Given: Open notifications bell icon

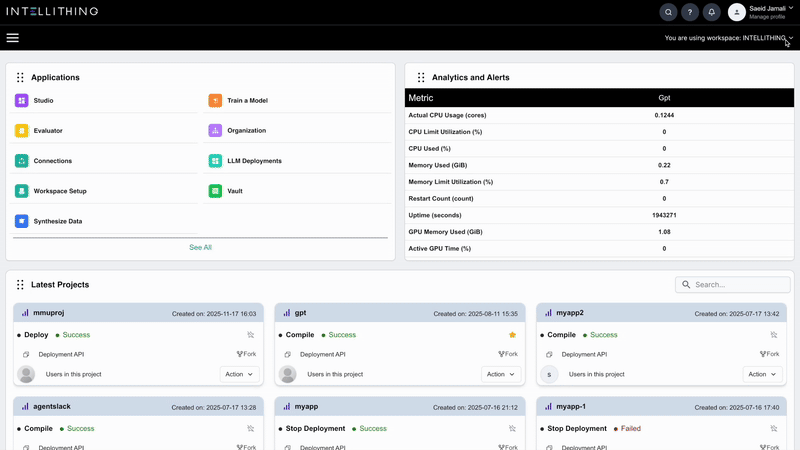Looking at the screenshot, I should coord(712,12).
